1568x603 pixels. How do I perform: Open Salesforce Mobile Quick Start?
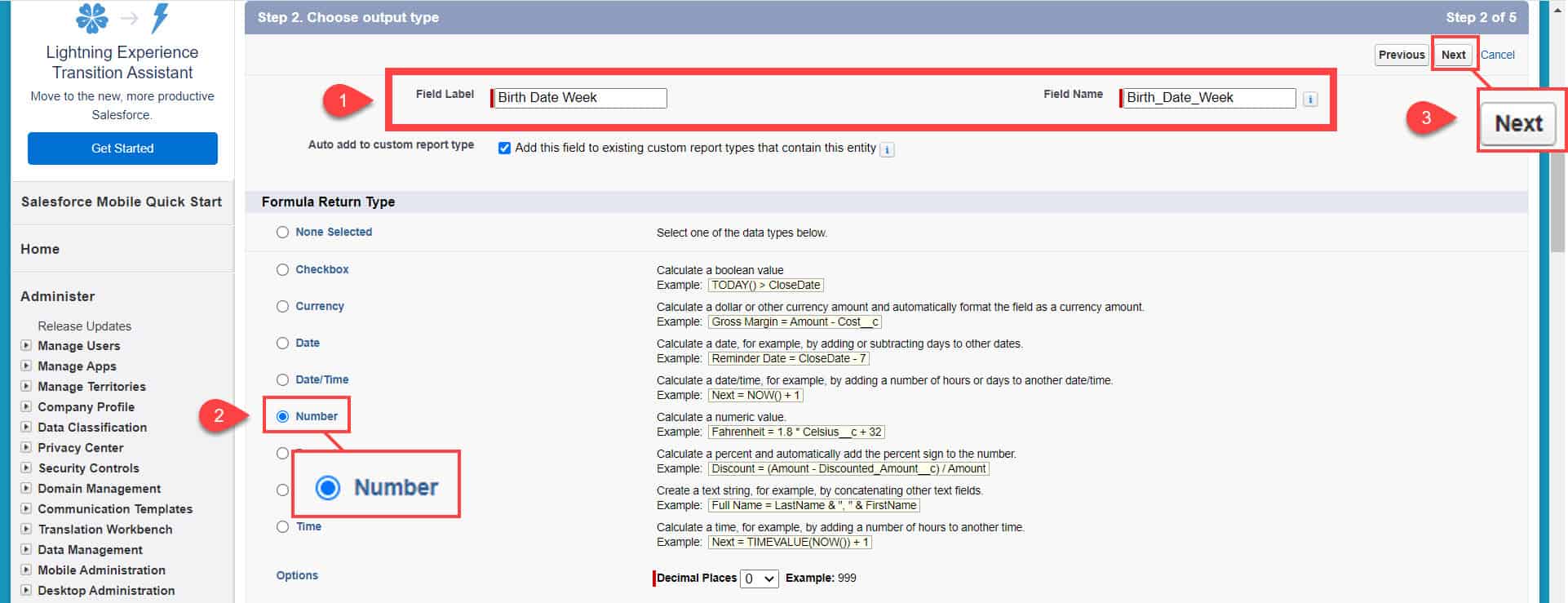(x=122, y=202)
